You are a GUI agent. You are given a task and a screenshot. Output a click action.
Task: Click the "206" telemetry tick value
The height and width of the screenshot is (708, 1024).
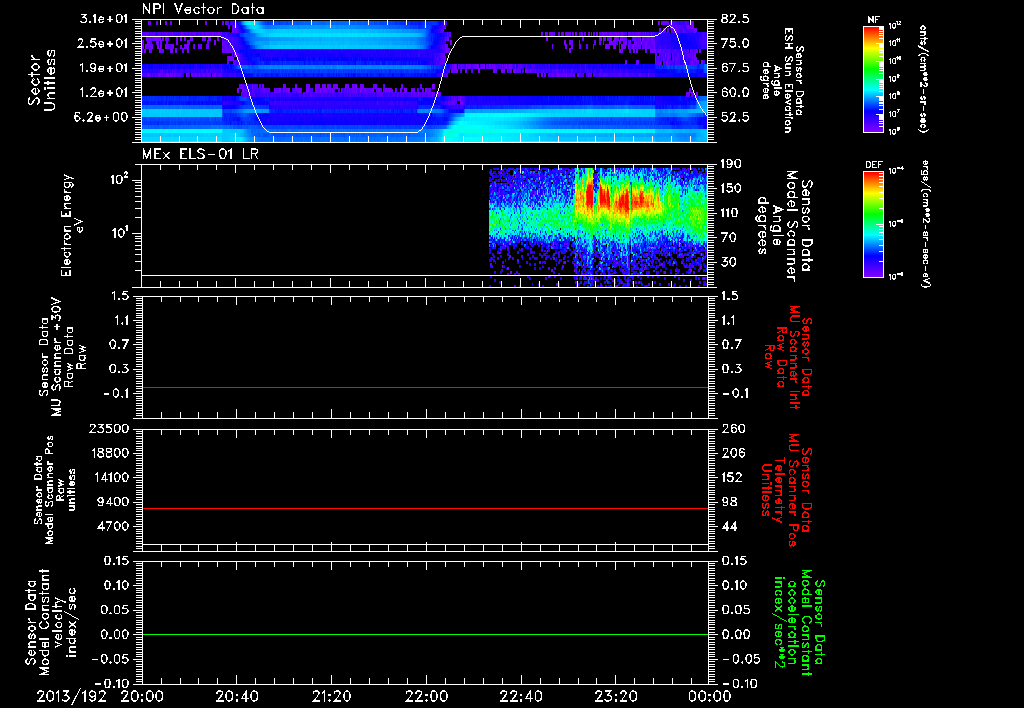pyautogui.click(x=731, y=453)
